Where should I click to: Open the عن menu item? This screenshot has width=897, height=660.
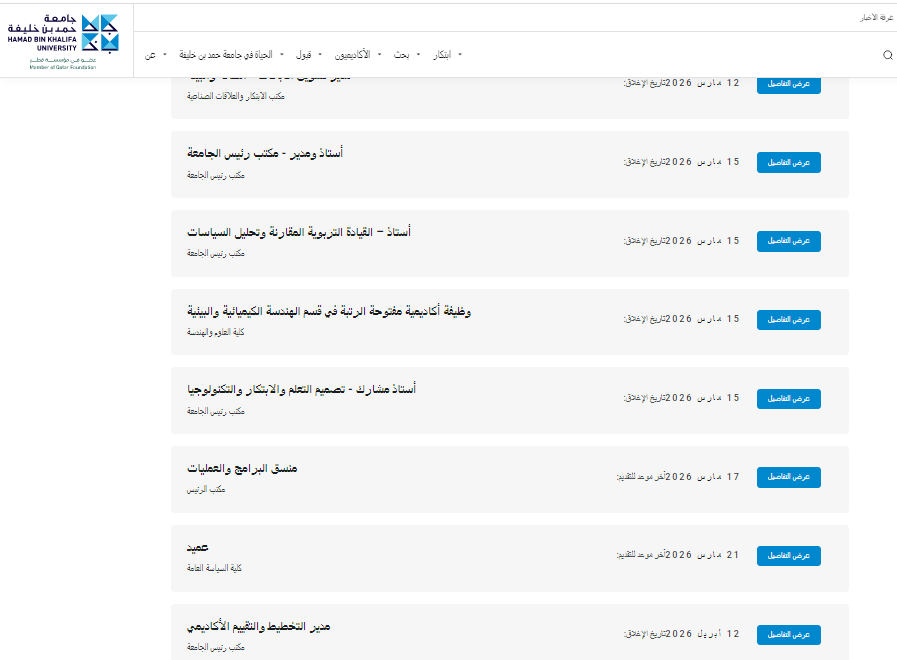151,55
